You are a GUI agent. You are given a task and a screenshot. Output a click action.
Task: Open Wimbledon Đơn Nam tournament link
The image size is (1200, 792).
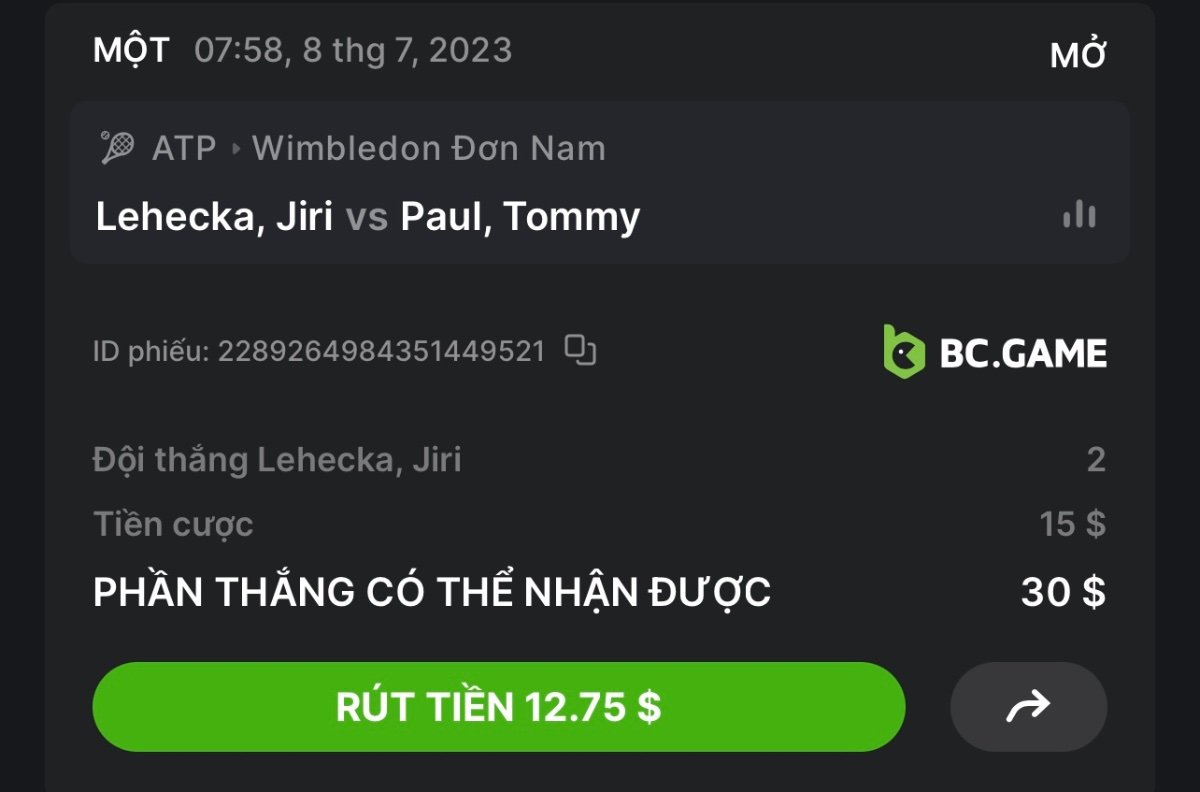click(x=429, y=149)
